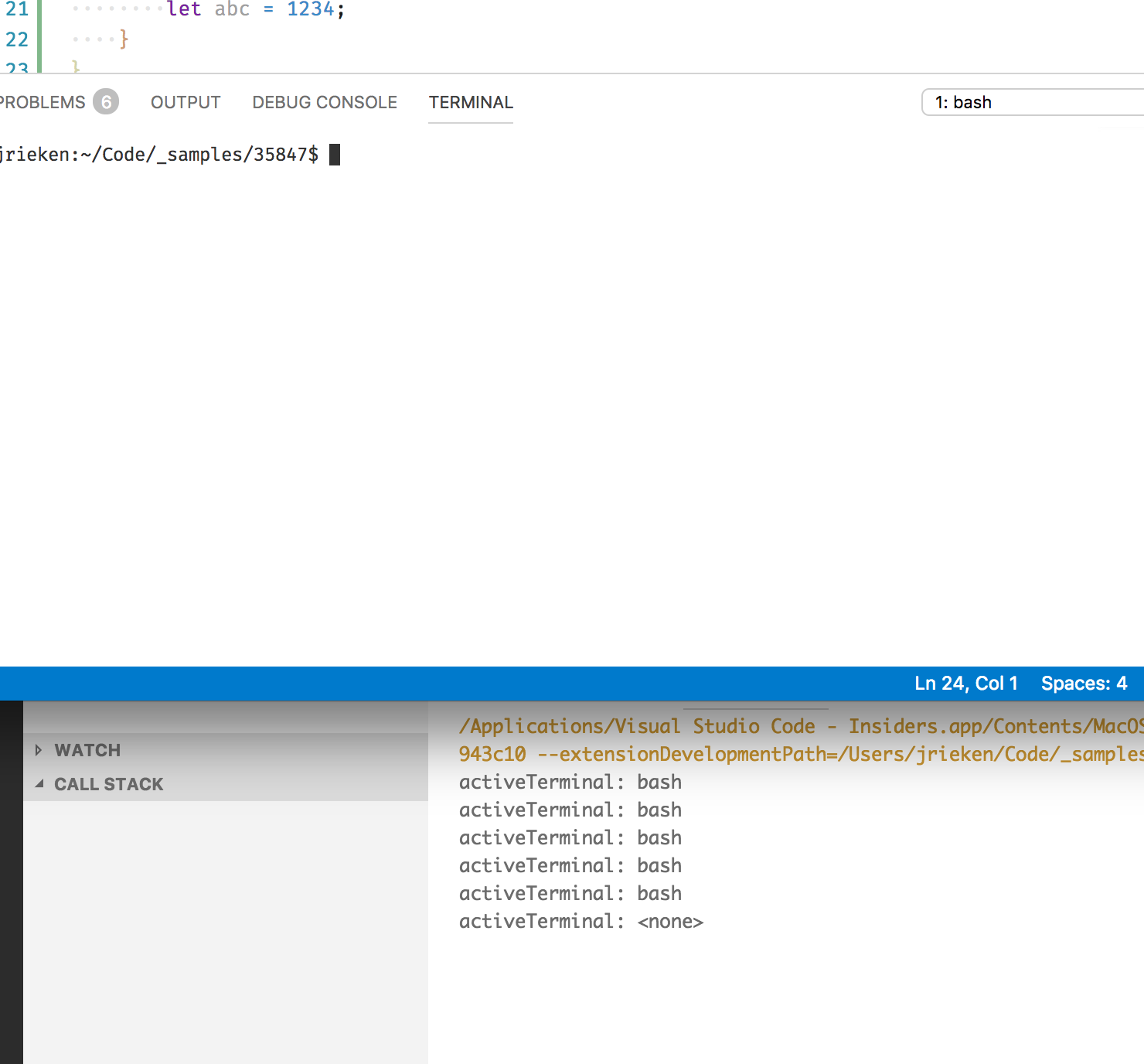
Task: Click line number 22 in the gutter
Action: [x=16, y=39]
